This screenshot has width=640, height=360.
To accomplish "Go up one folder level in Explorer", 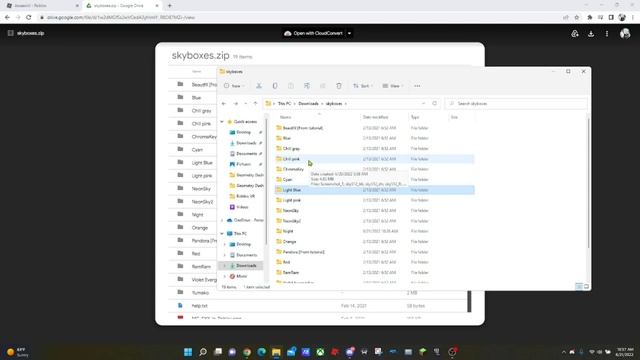I will (256, 104).
